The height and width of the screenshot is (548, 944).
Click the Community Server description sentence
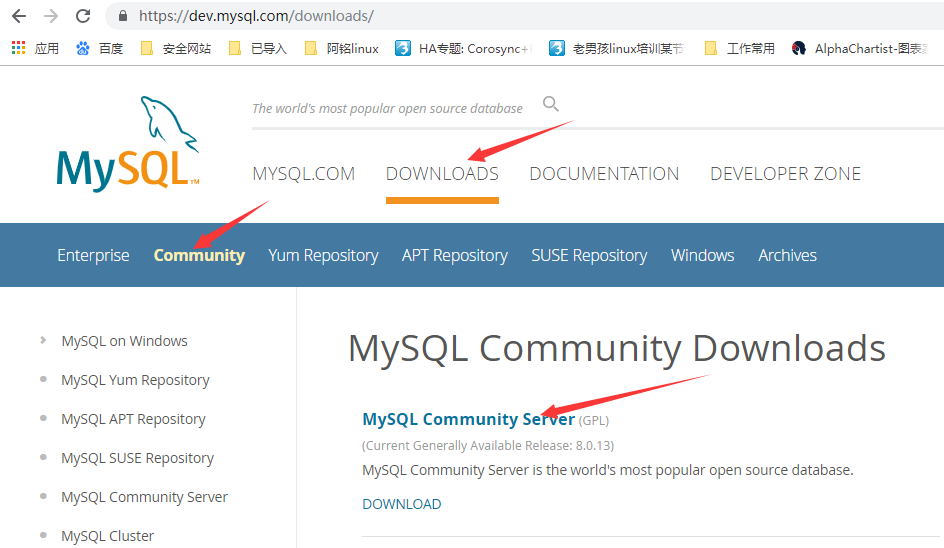coord(607,470)
